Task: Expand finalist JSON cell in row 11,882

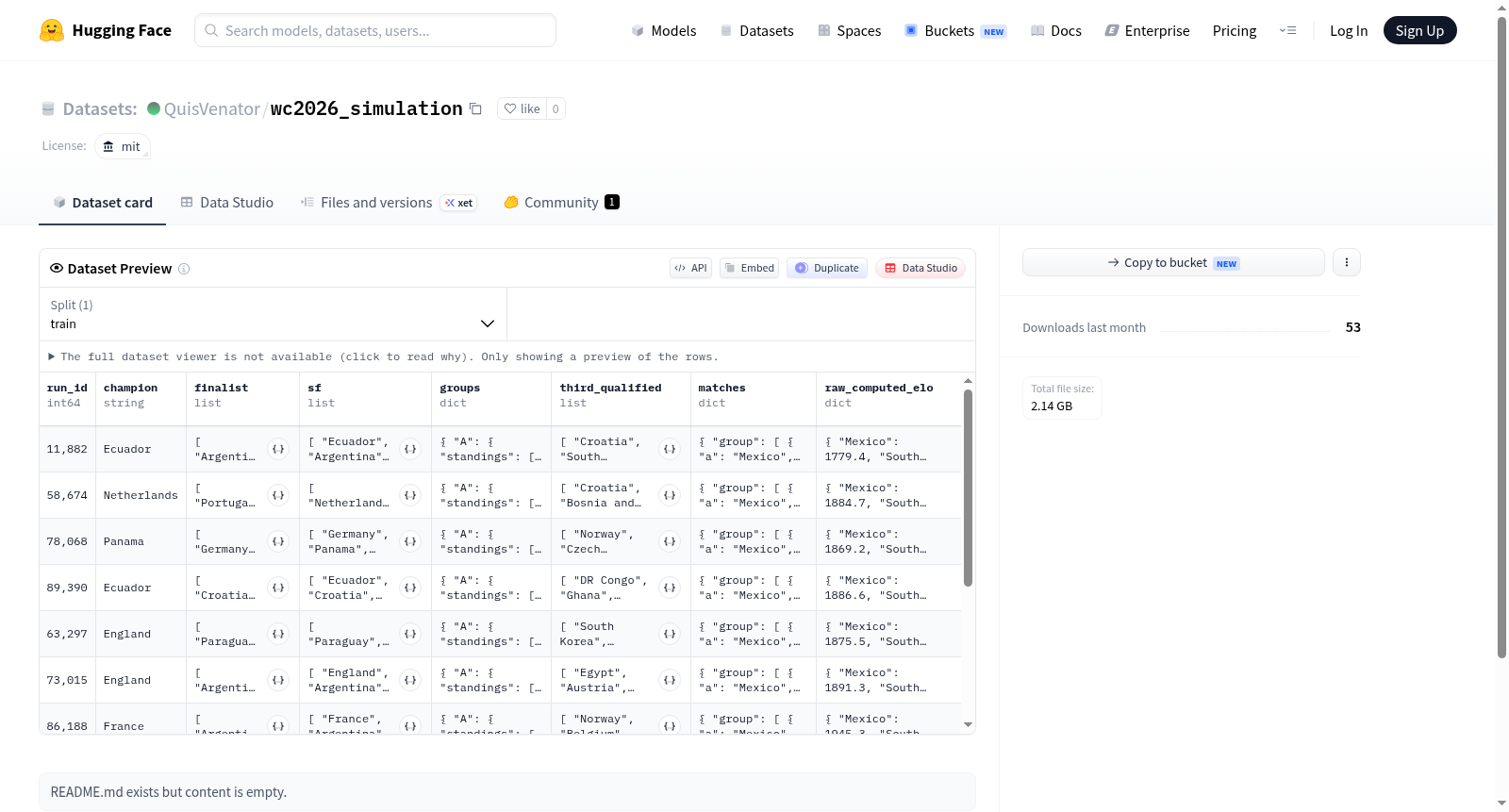Action: (278, 449)
